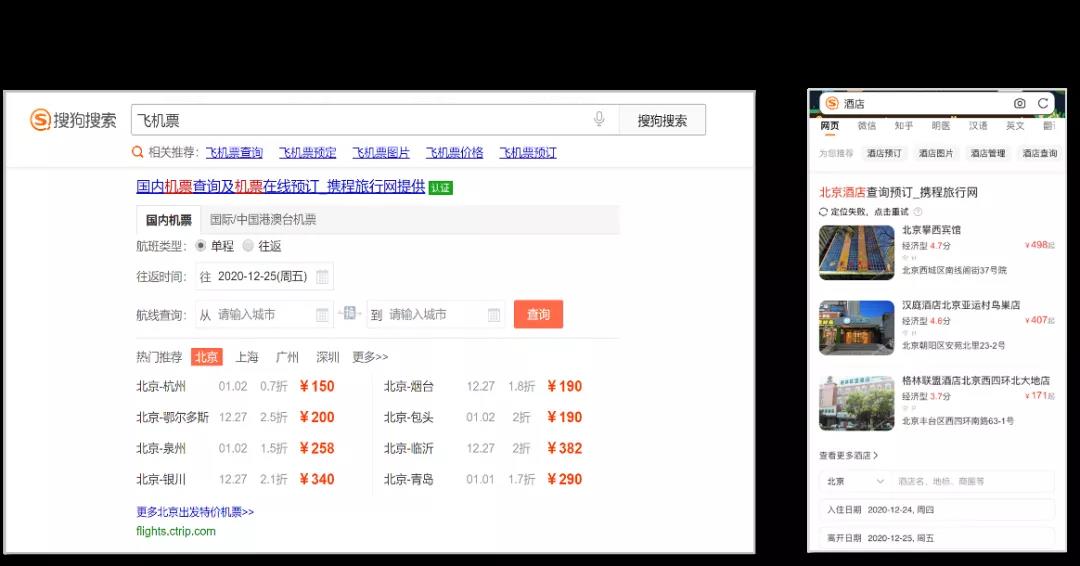Select 单程 radio button

200,245
